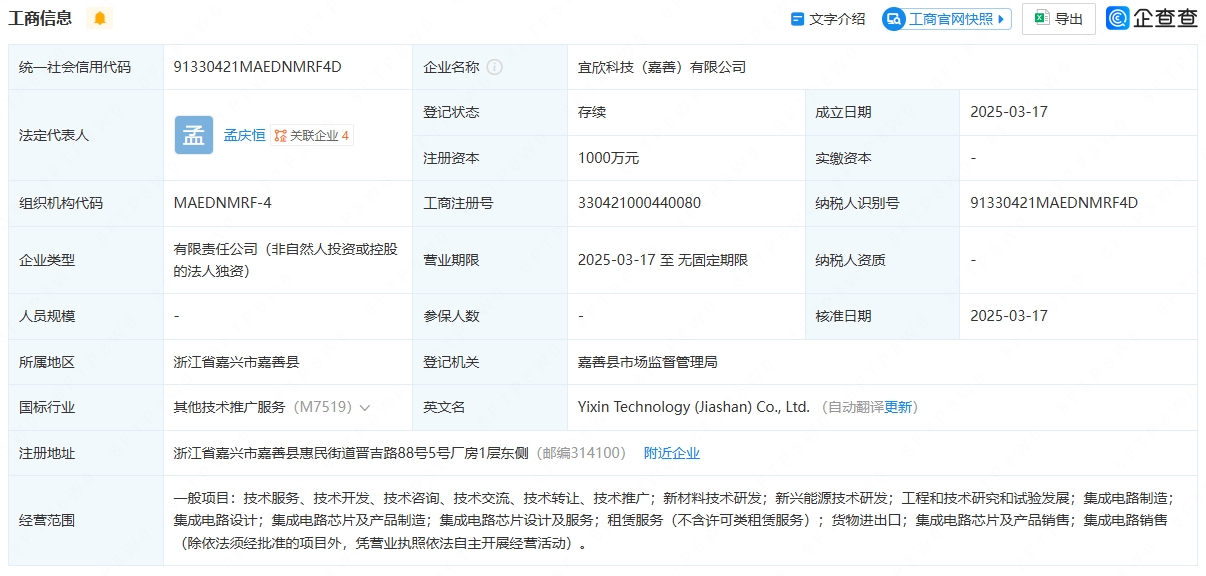1206x576 pixels.
Task: Click the registered address text in 注册地址 row
Action: pos(350,453)
